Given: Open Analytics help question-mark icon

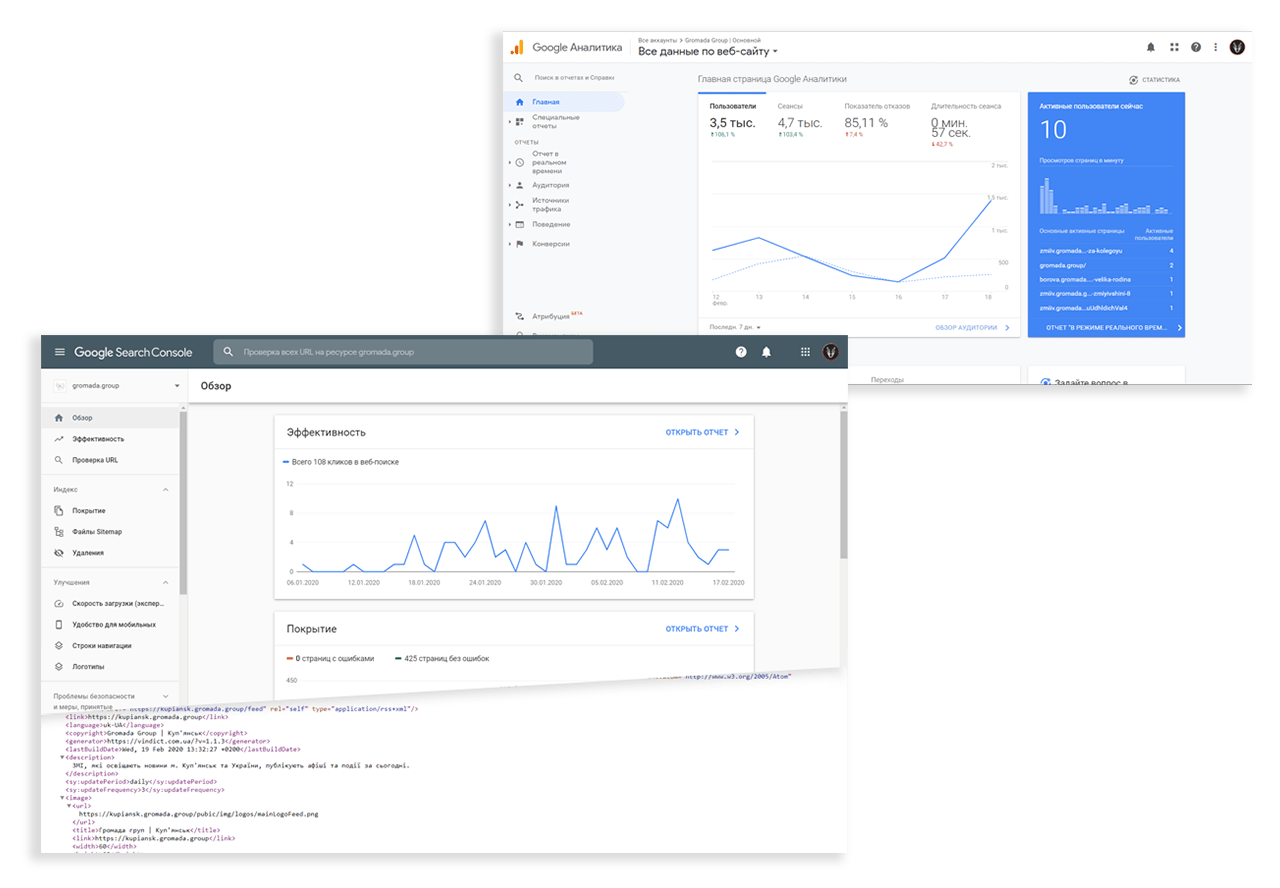Looking at the screenshot, I should [x=1196, y=47].
